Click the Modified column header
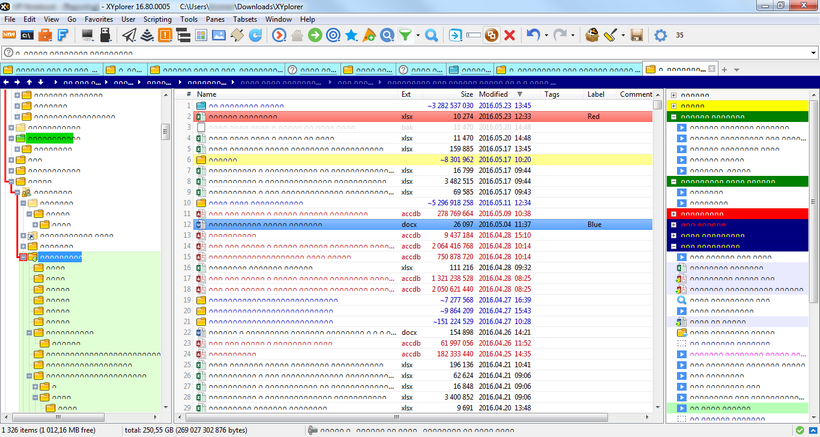This screenshot has height=437, width=820. point(493,94)
